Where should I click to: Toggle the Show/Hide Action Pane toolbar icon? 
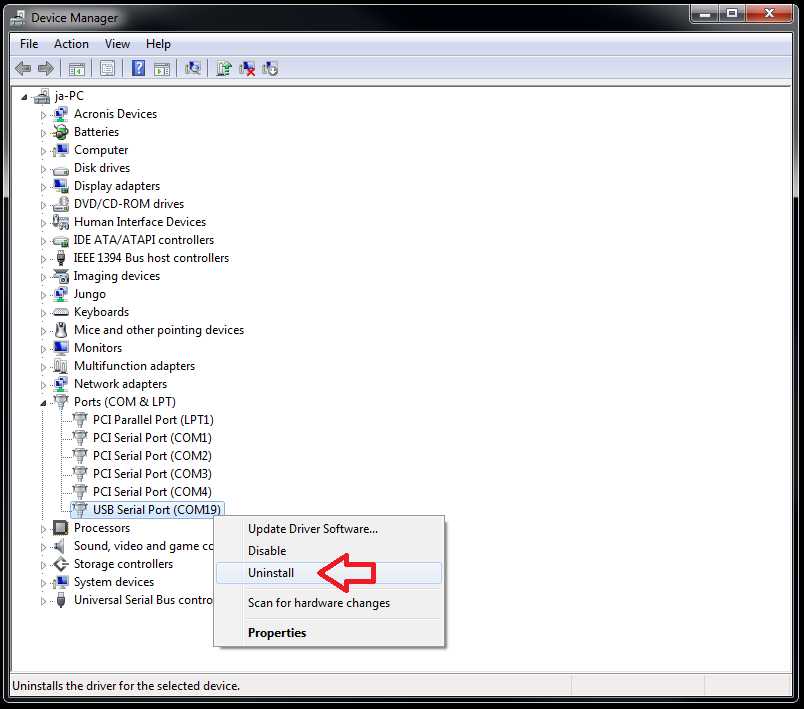162,69
